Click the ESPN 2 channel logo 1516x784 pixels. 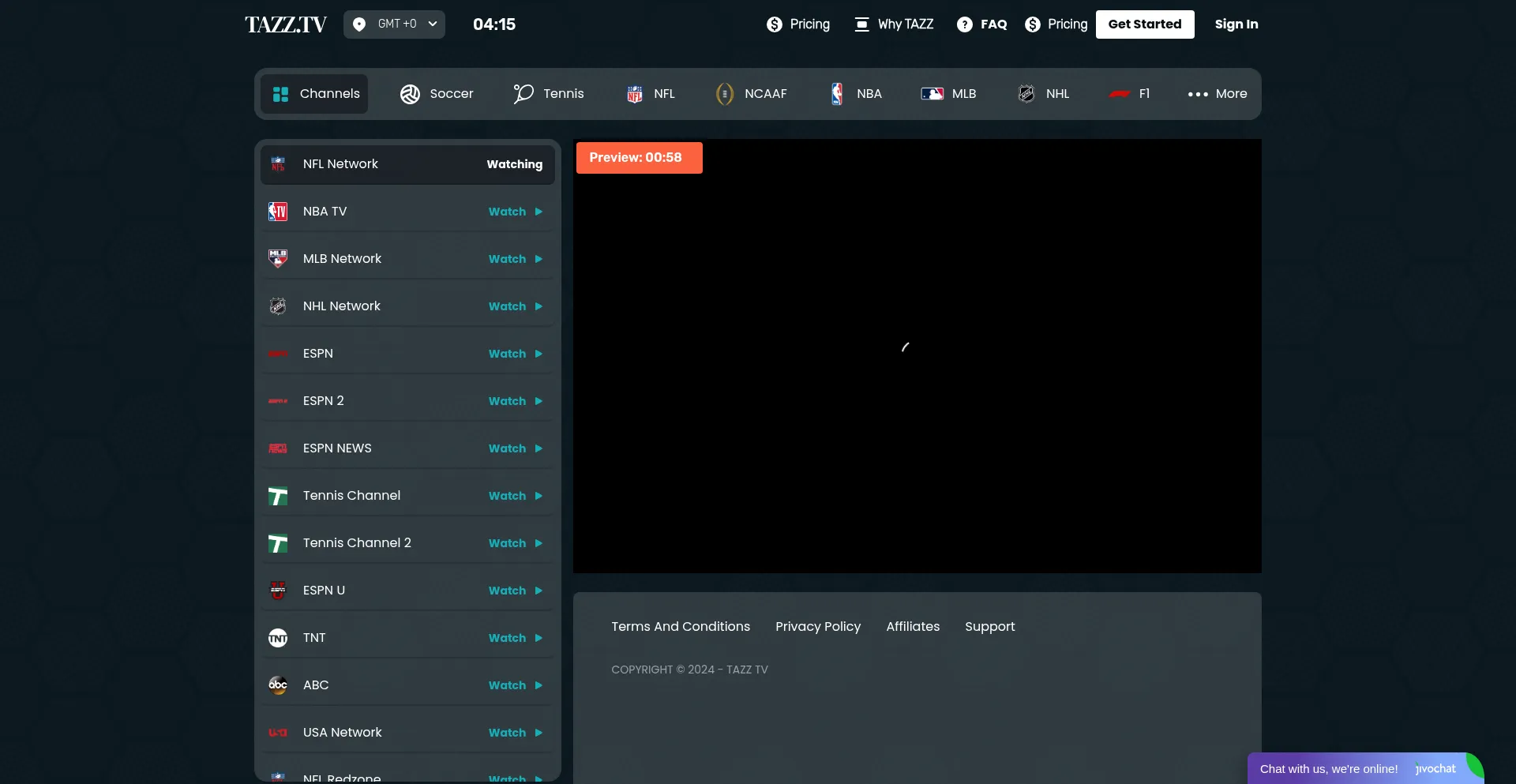(x=278, y=401)
